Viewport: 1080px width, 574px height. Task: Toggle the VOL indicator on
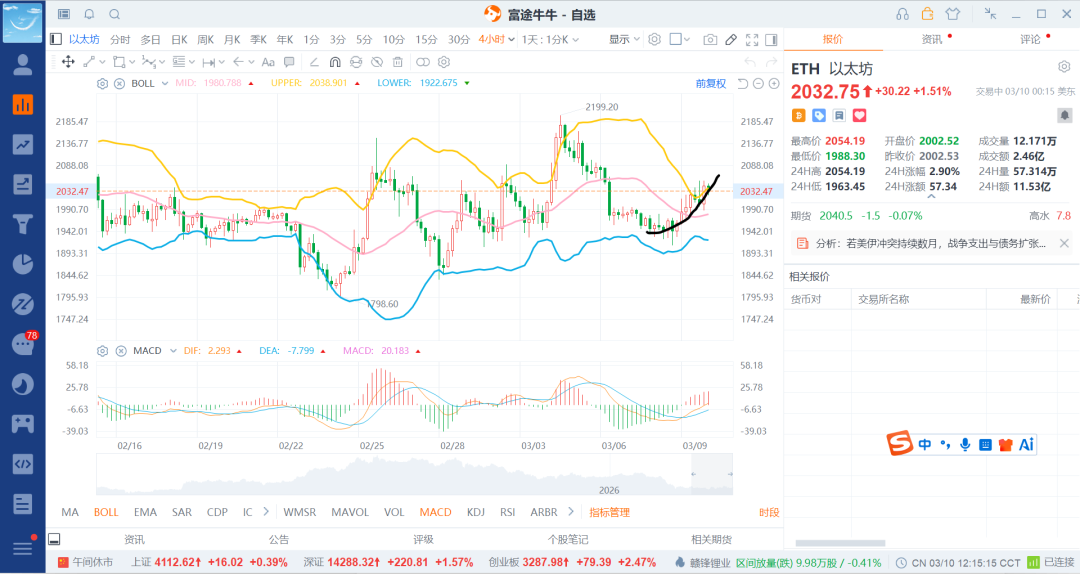[x=395, y=512]
